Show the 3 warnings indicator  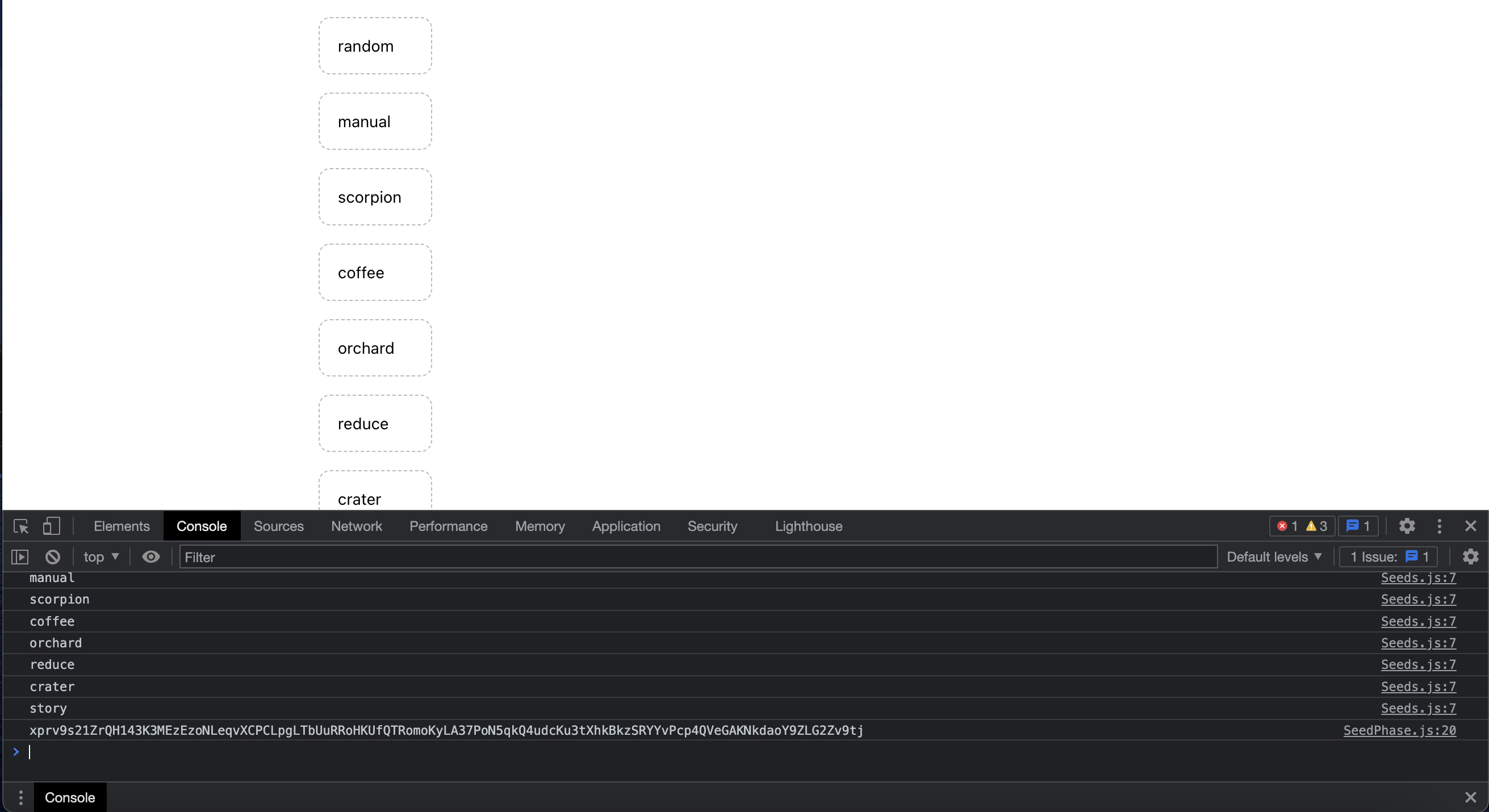[x=1317, y=526]
